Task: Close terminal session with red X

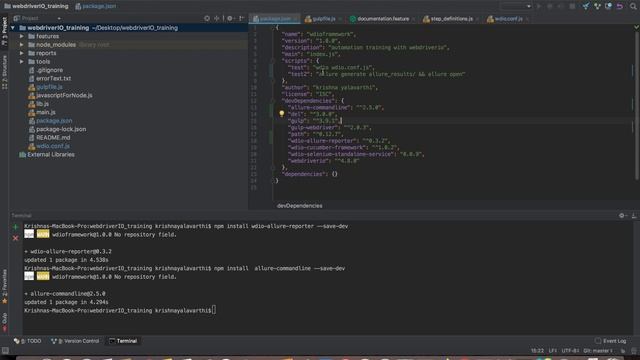Action: click(16, 238)
